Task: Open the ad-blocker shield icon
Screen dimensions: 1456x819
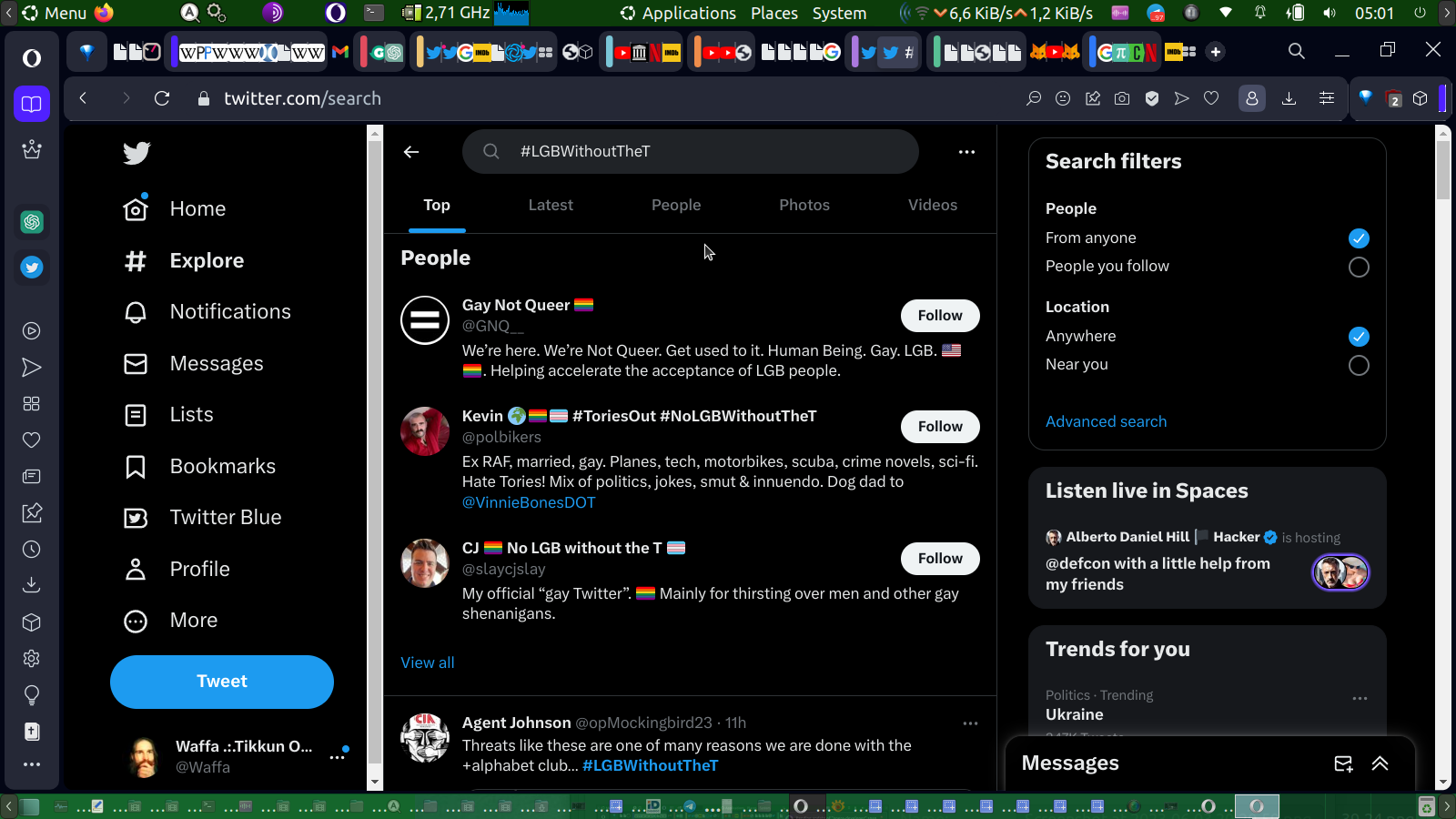Action: (1152, 98)
